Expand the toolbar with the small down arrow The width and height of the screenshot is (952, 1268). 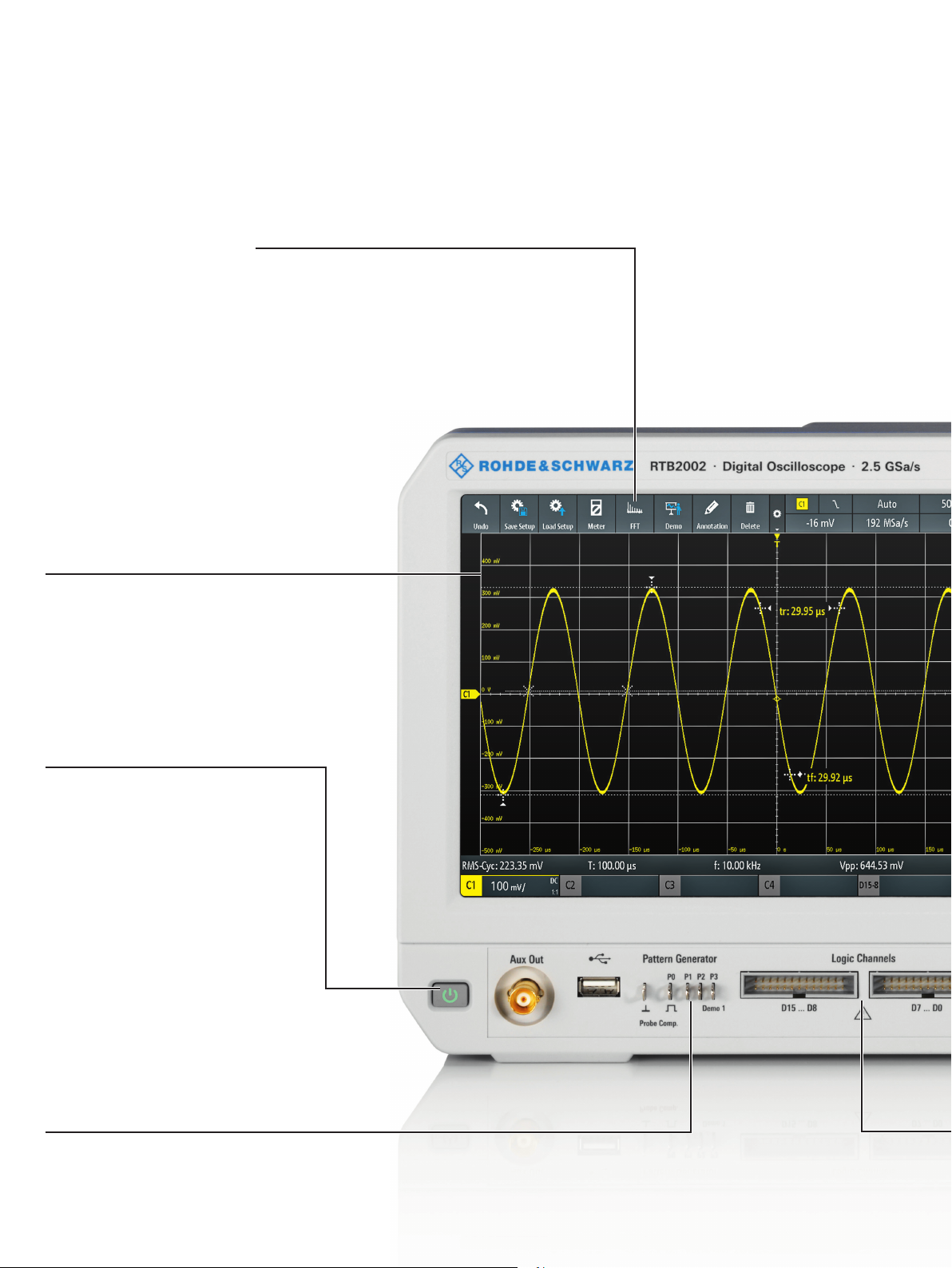pyautogui.click(x=777, y=529)
